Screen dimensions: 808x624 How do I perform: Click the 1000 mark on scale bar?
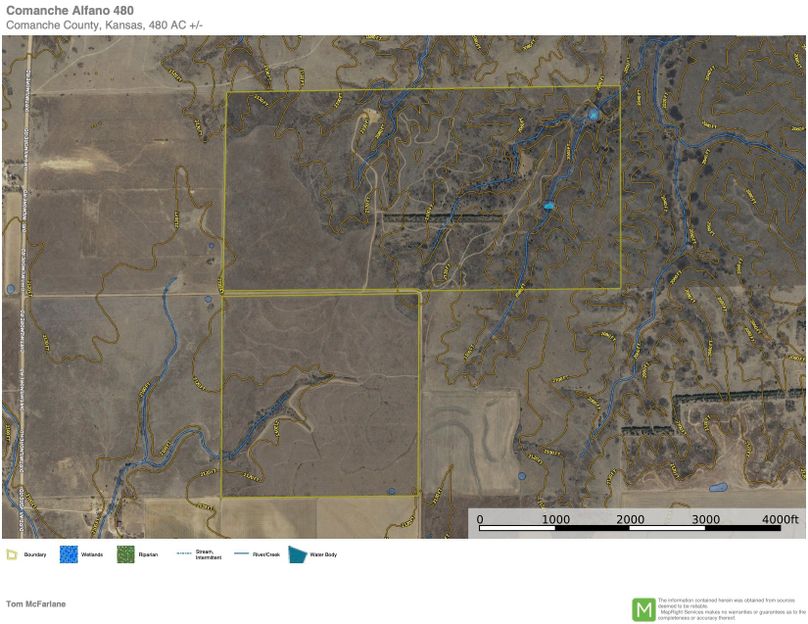556,519
